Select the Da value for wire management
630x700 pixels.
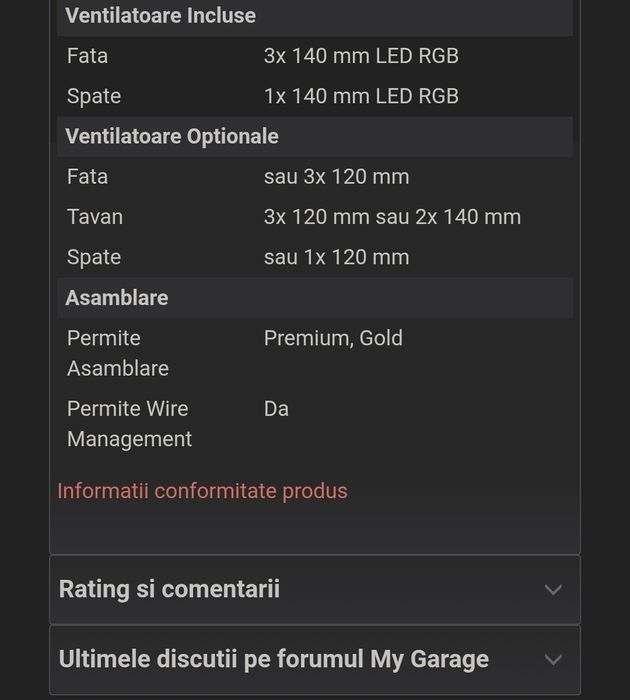276,409
